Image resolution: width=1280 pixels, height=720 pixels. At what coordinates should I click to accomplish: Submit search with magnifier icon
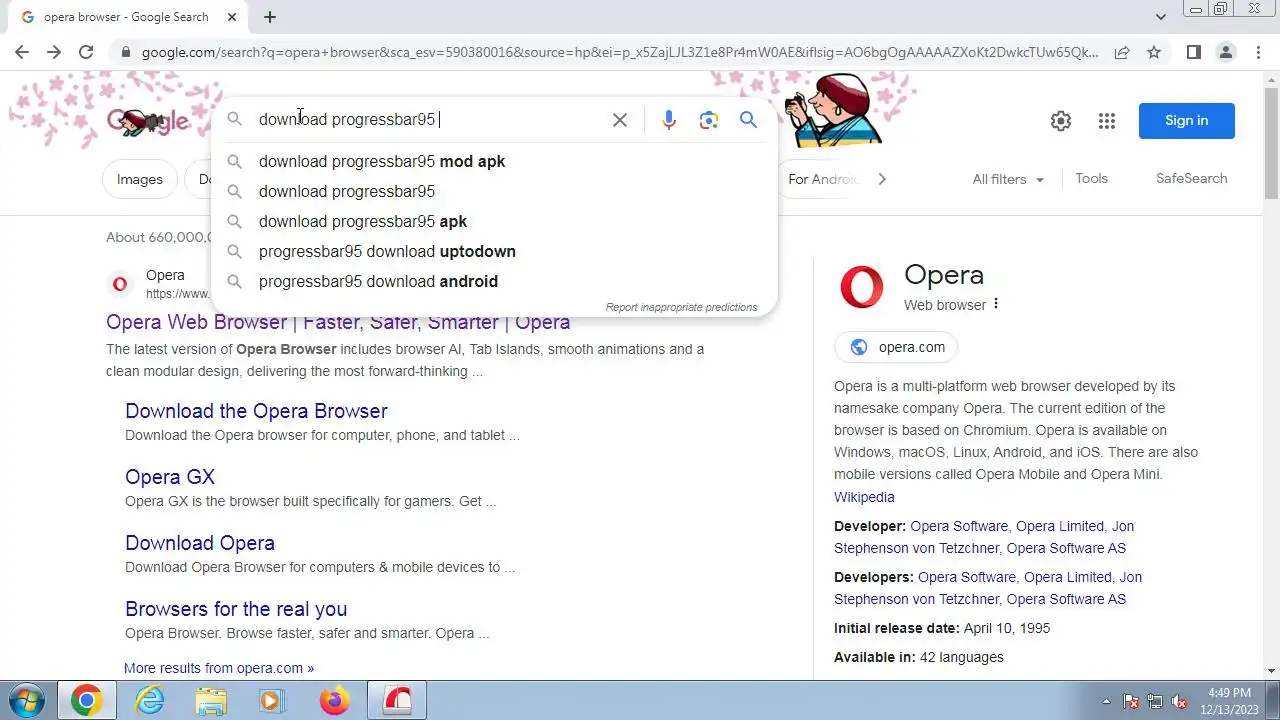(x=748, y=120)
